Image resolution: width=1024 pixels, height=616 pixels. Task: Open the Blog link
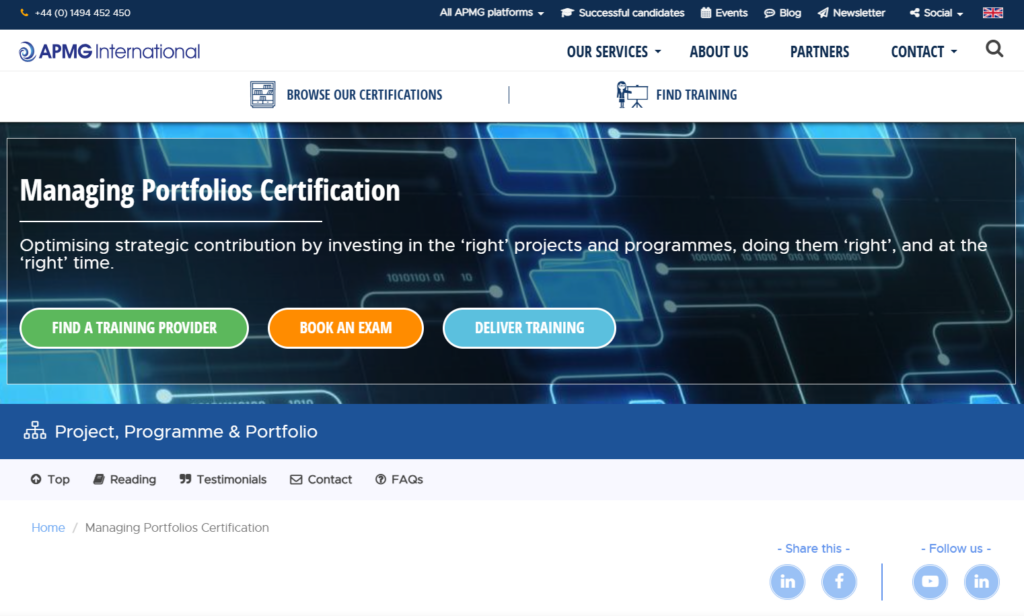(790, 13)
